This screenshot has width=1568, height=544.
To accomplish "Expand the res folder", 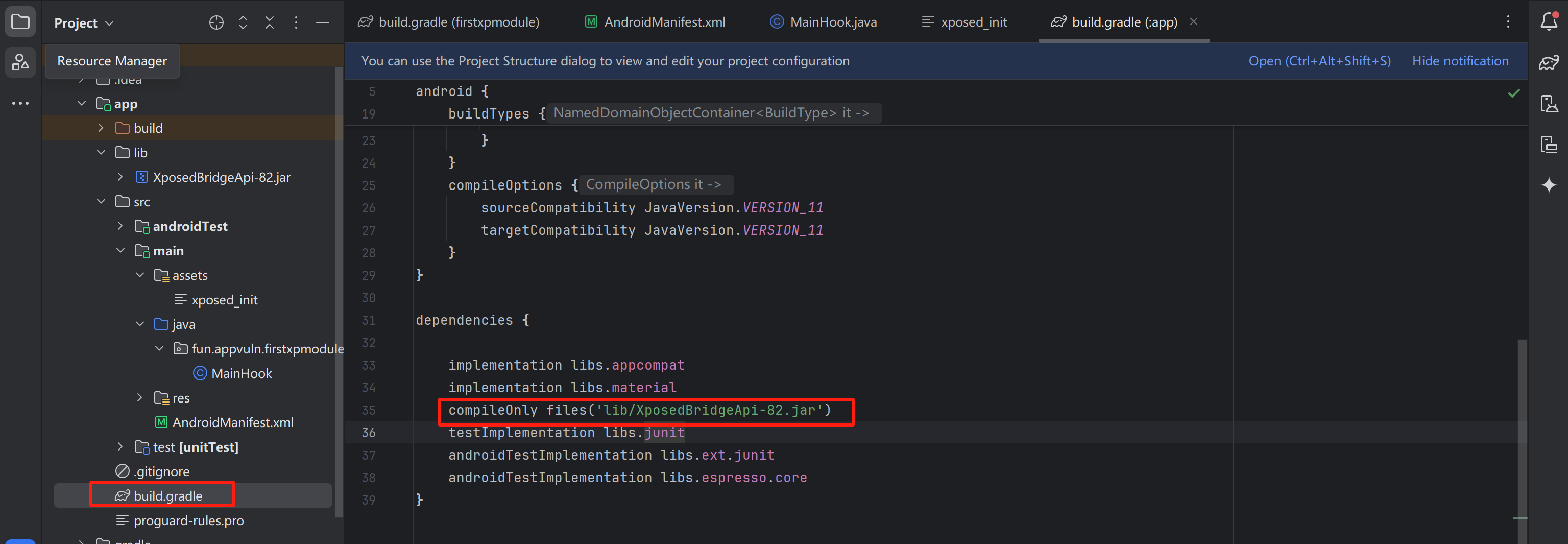I will (x=140, y=398).
